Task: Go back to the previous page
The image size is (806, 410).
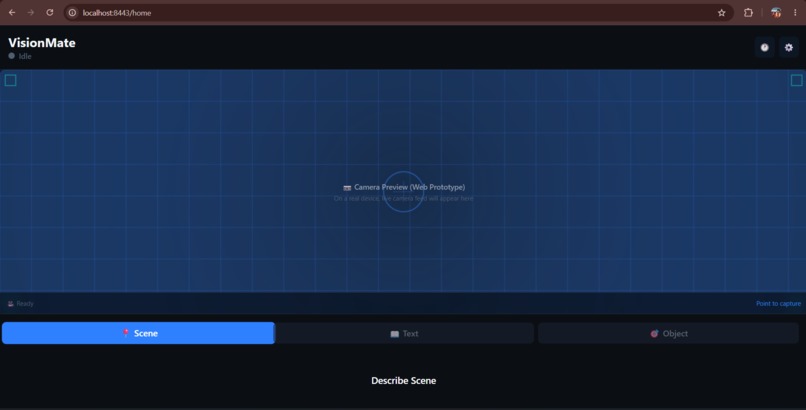Action: click(12, 12)
